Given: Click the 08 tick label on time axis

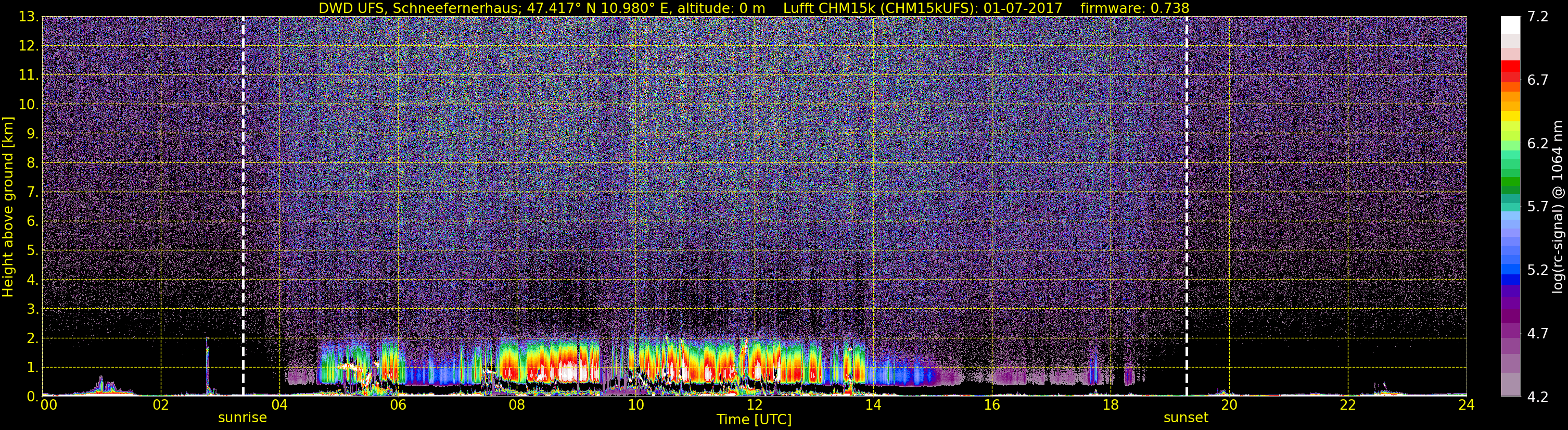Looking at the screenshot, I should (x=517, y=405).
